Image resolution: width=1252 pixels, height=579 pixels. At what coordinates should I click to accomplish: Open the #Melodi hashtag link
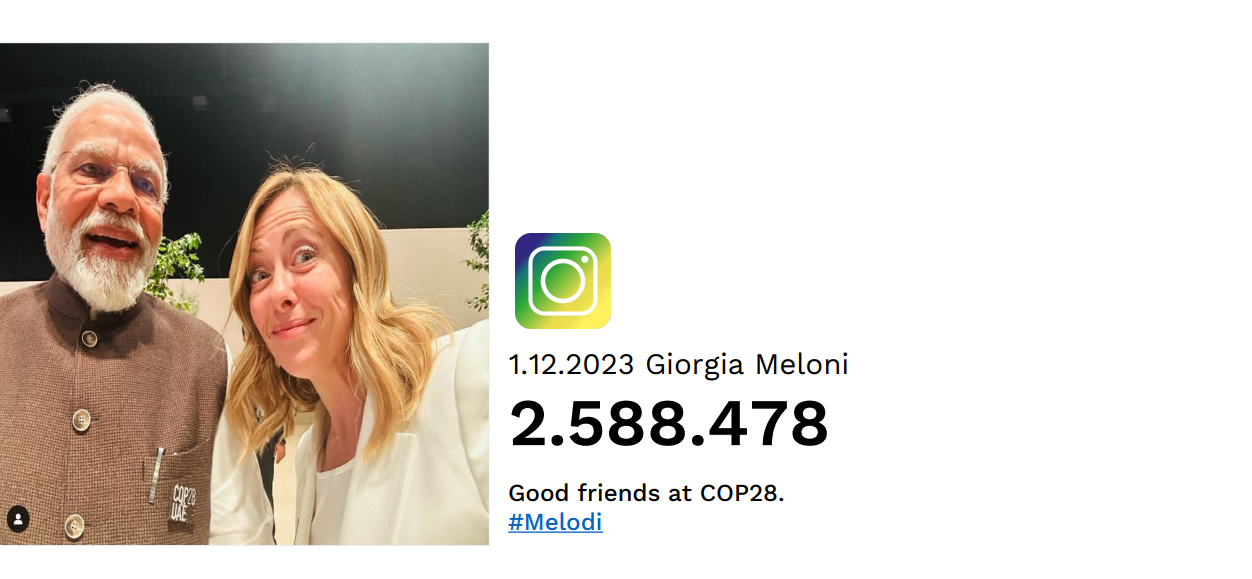tap(555, 522)
